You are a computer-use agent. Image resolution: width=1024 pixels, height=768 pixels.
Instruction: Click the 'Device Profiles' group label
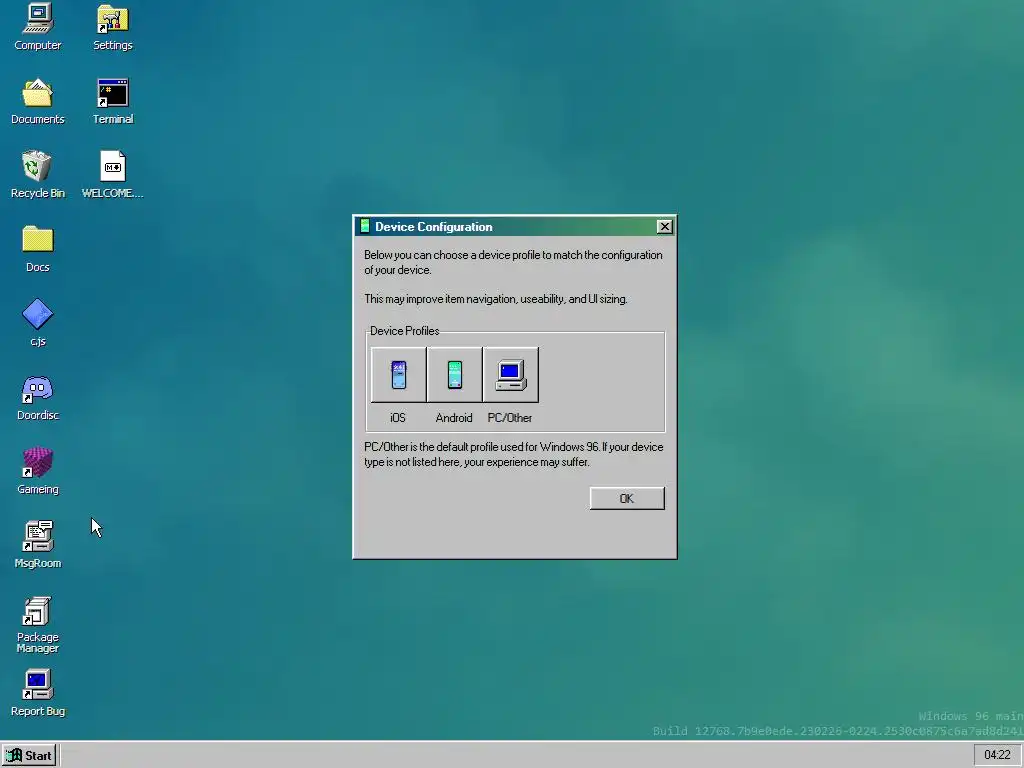click(404, 331)
